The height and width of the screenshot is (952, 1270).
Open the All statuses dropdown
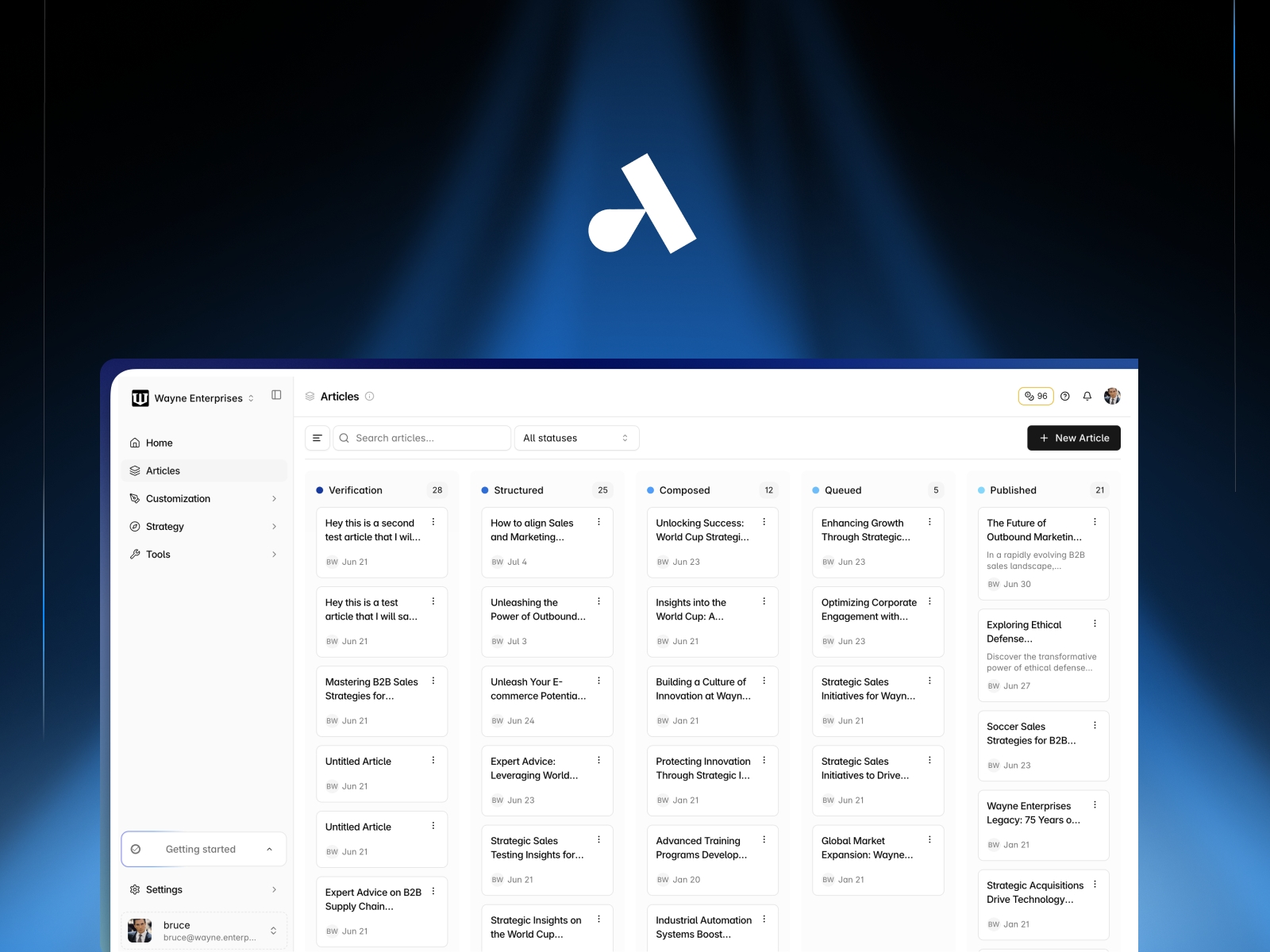tap(576, 437)
